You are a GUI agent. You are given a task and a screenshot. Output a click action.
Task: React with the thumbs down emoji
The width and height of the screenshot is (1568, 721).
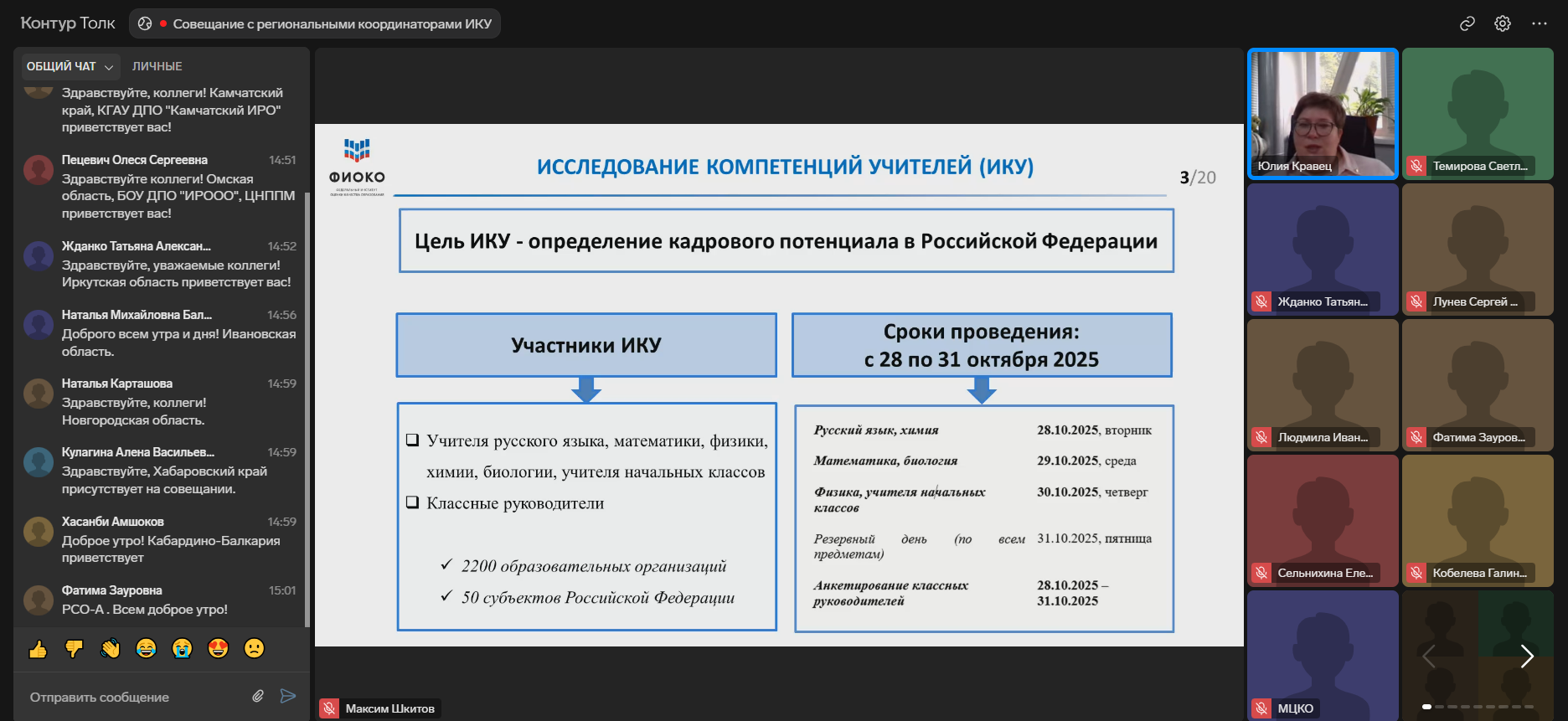point(74,649)
